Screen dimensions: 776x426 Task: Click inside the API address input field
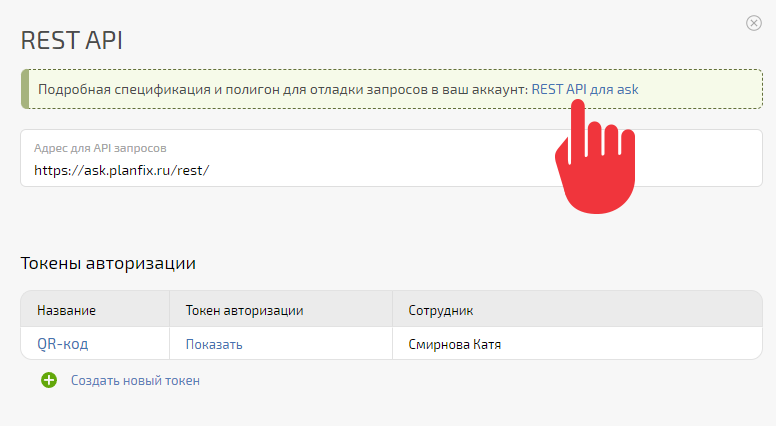click(391, 158)
